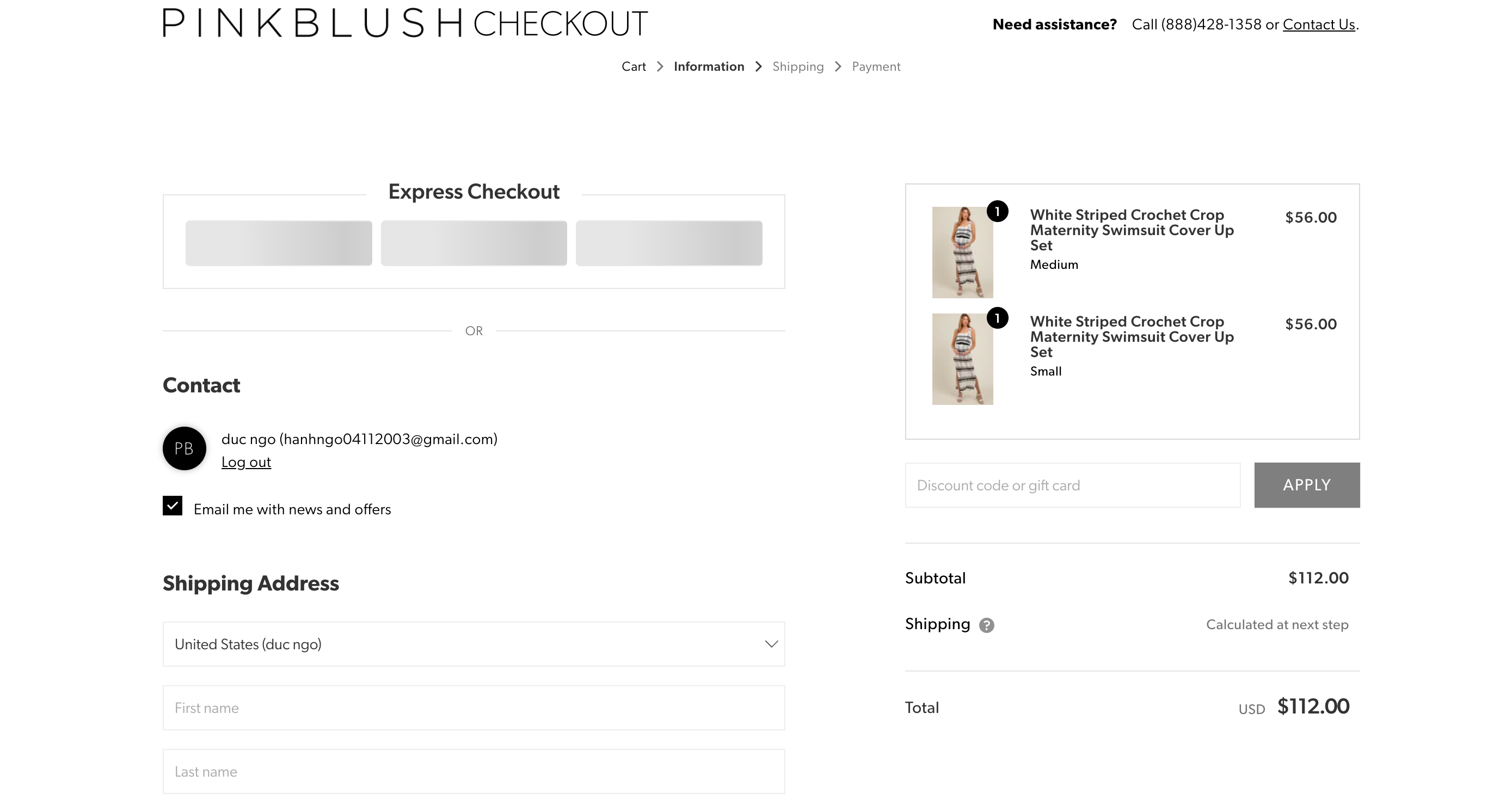Focus the Discount code or gift card field

coord(1072,485)
